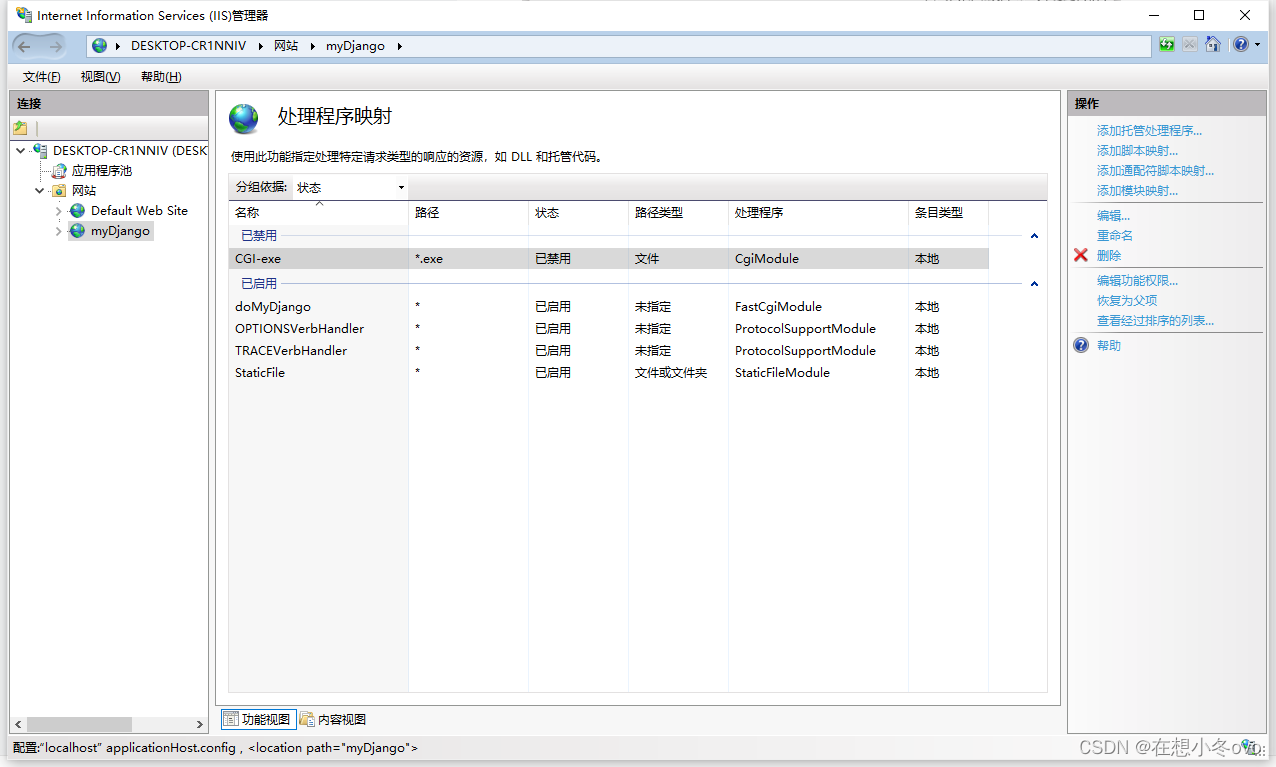Click 帮助 link in the Actions pane

[1109, 346]
